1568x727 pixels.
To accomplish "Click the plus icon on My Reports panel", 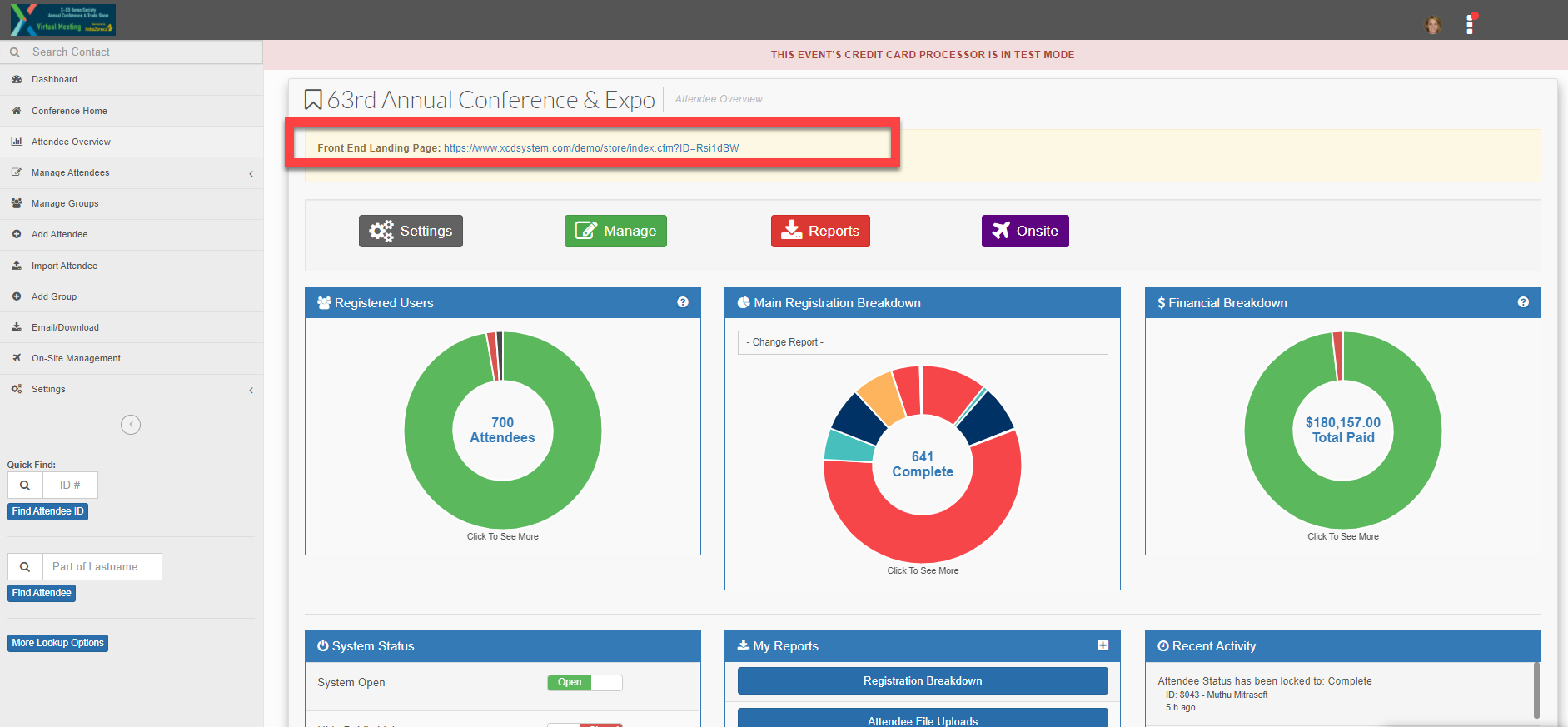I will (x=1103, y=645).
